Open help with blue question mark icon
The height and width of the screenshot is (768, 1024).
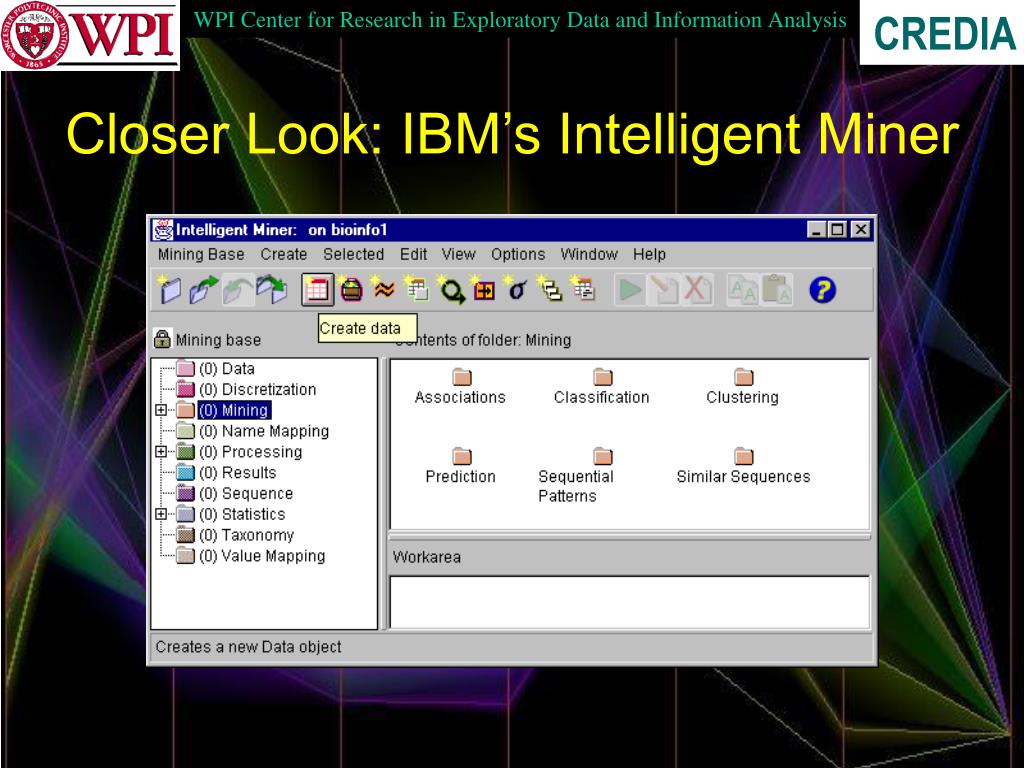(x=822, y=290)
